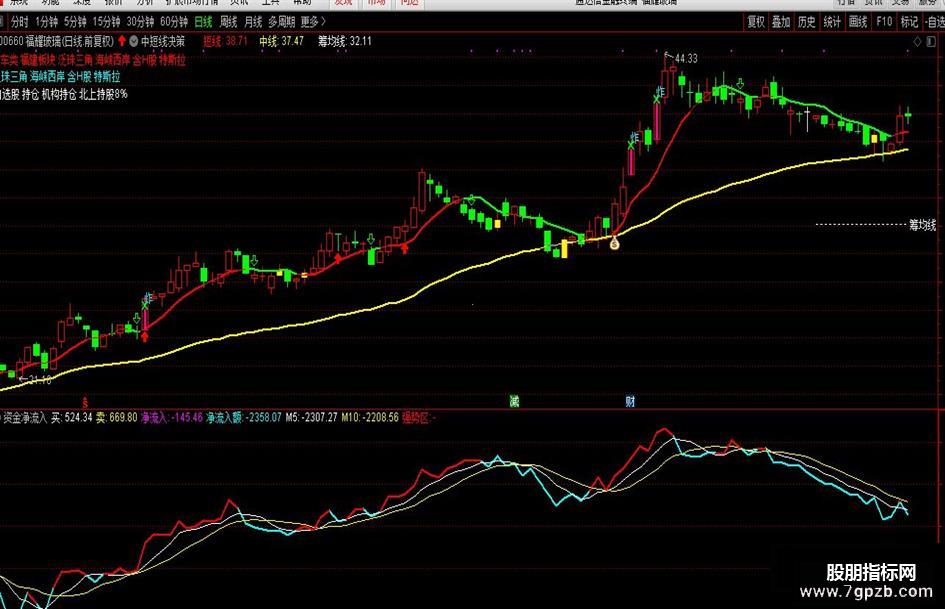945x609 pixels.
Task: Select the 5分钟 period tab
Action: pos(75,22)
